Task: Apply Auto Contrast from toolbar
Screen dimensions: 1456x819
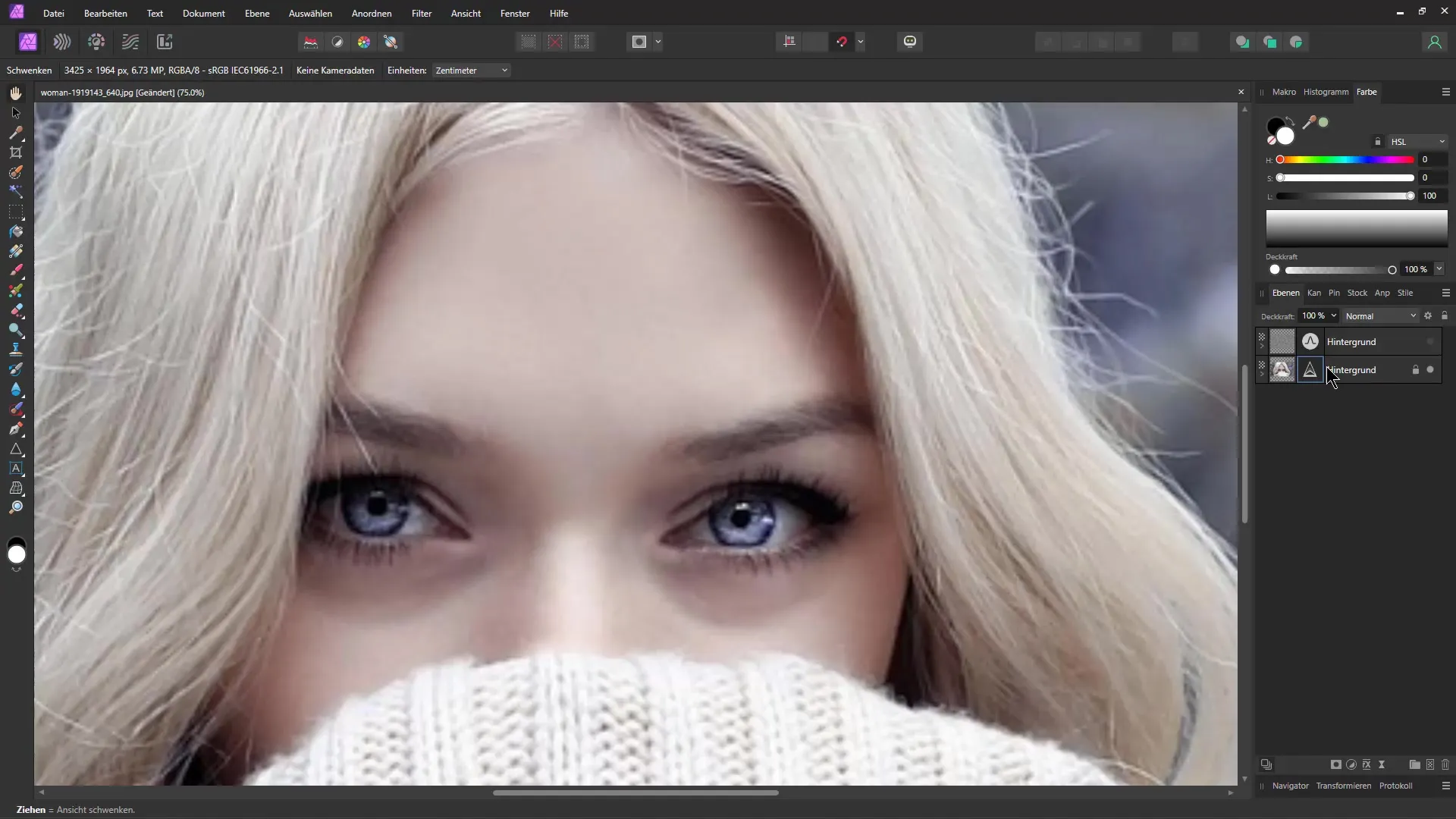Action: tap(337, 42)
